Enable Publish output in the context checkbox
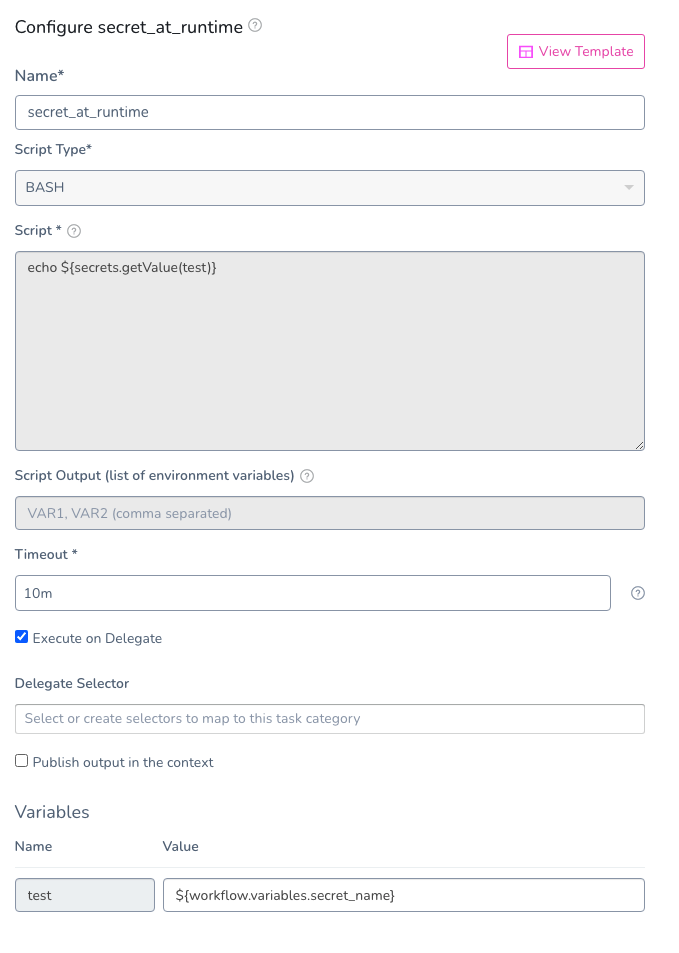 [x=22, y=761]
